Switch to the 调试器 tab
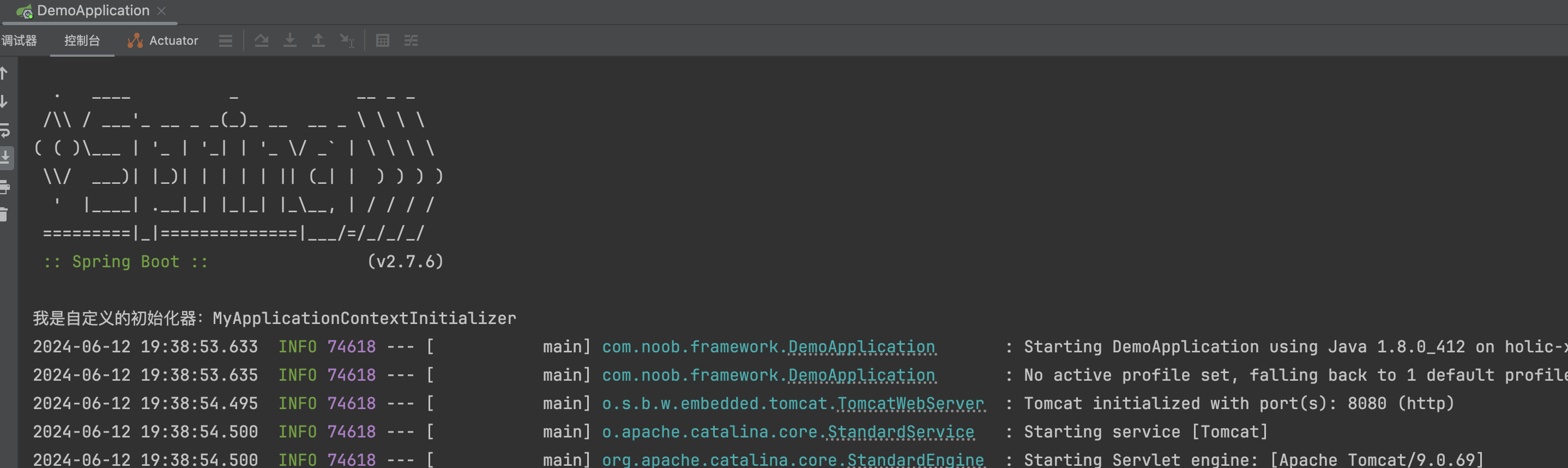The width and height of the screenshot is (1568, 468). [19, 41]
